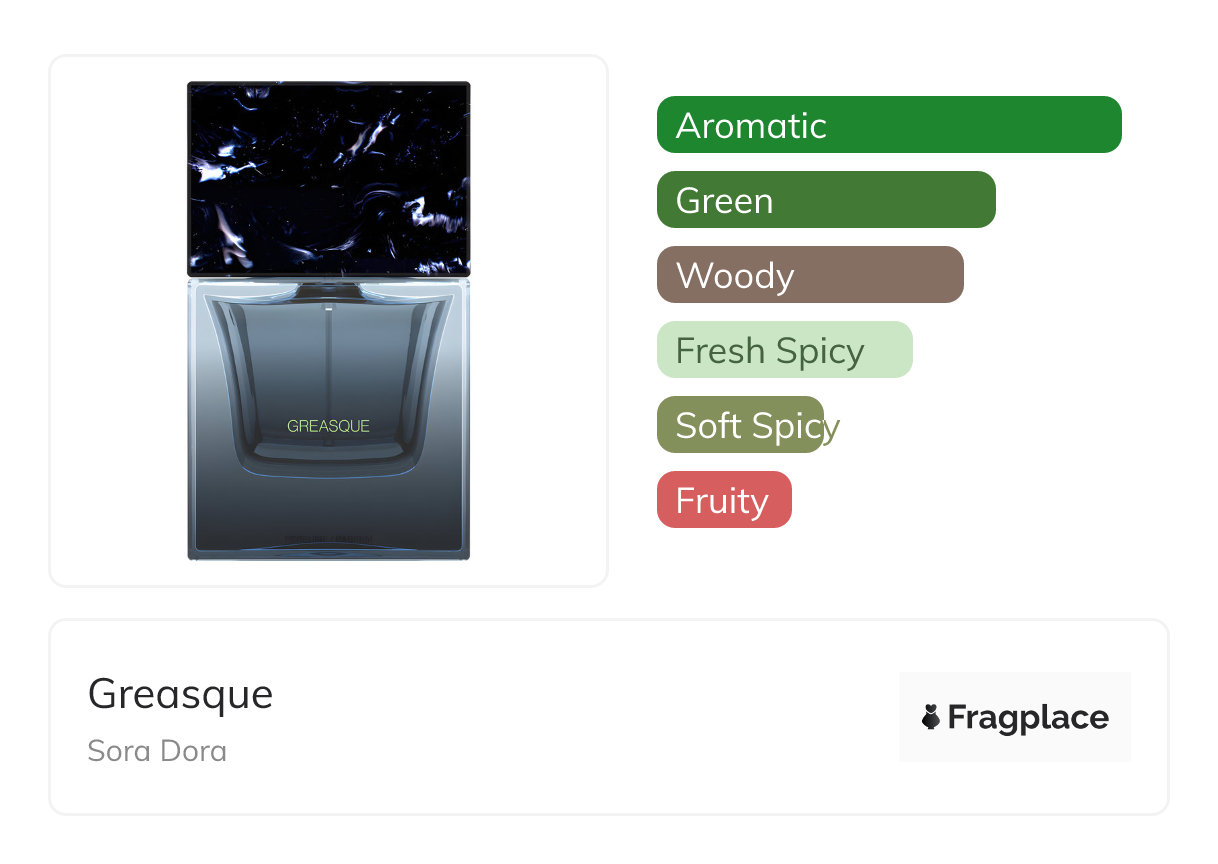The width and height of the screenshot is (1218, 864).
Task: Select the Aromatic accord bar
Action: [888, 125]
